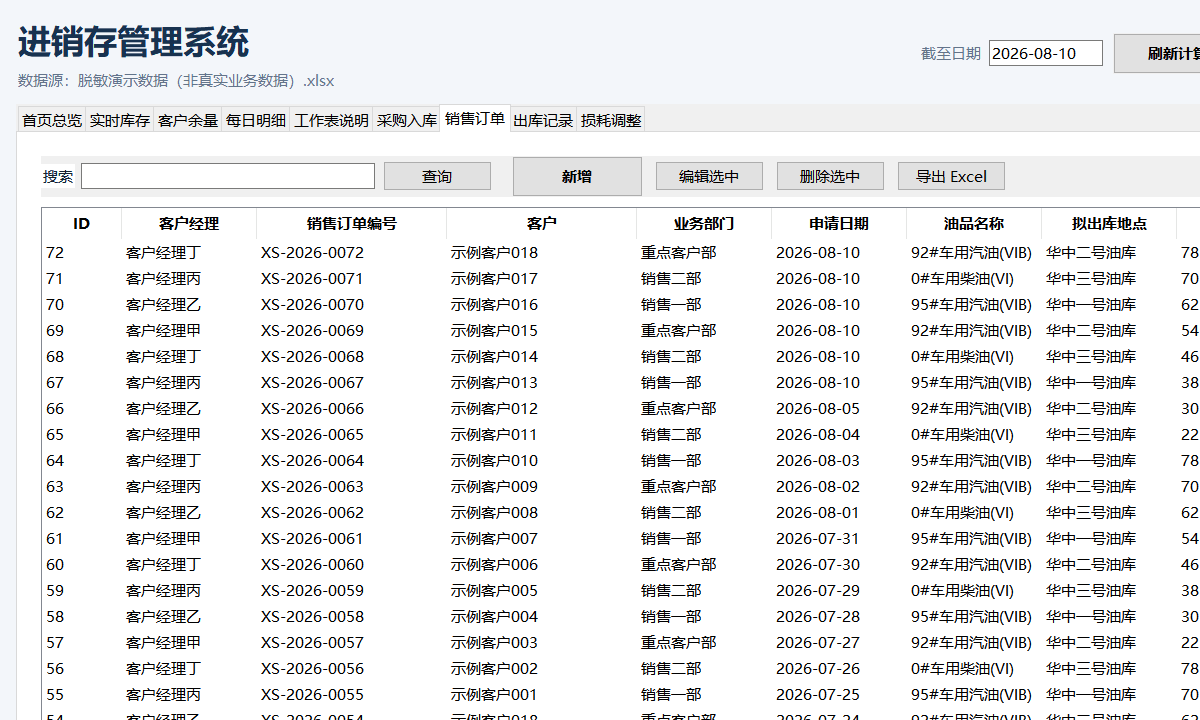The width and height of the screenshot is (1200, 720).
Task: Sort by the ID column header
Action: (x=82, y=224)
